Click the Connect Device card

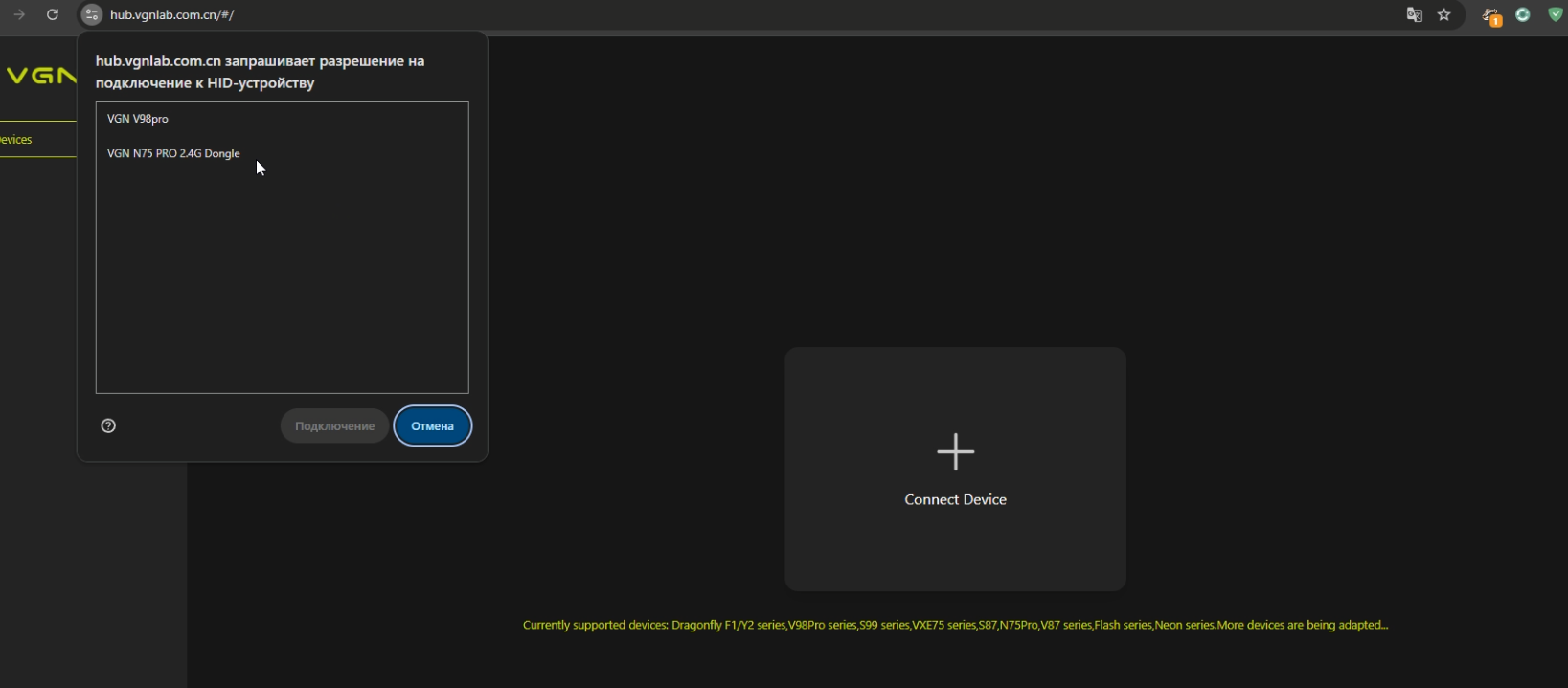click(x=955, y=470)
